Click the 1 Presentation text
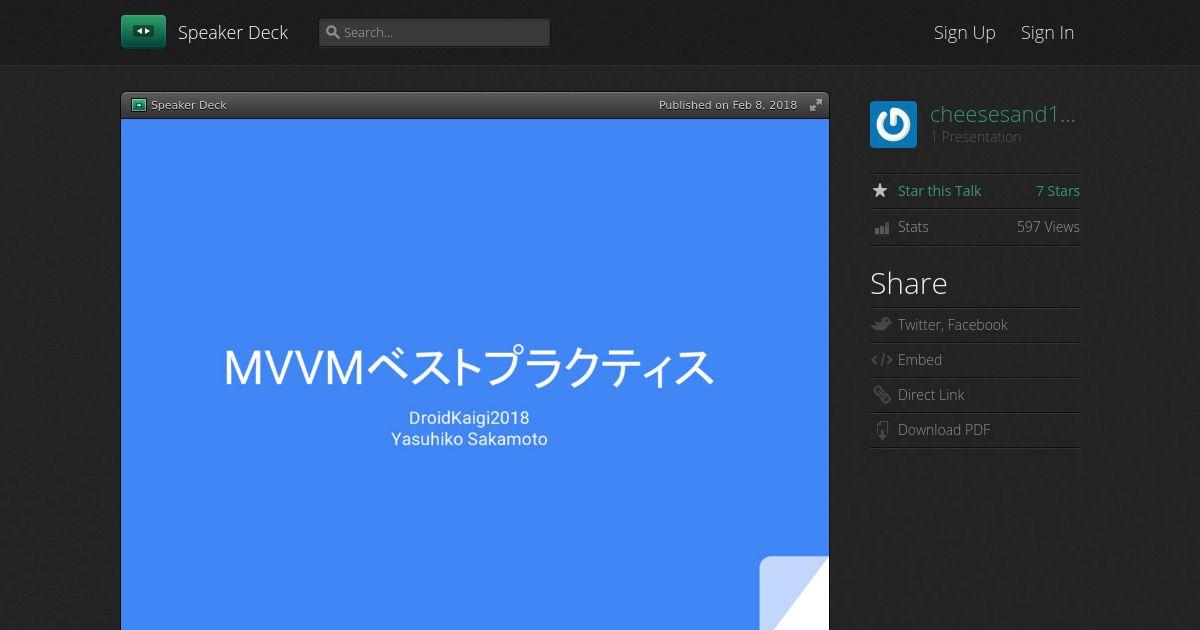The height and width of the screenshot is (630, 1200). (976, 137)
